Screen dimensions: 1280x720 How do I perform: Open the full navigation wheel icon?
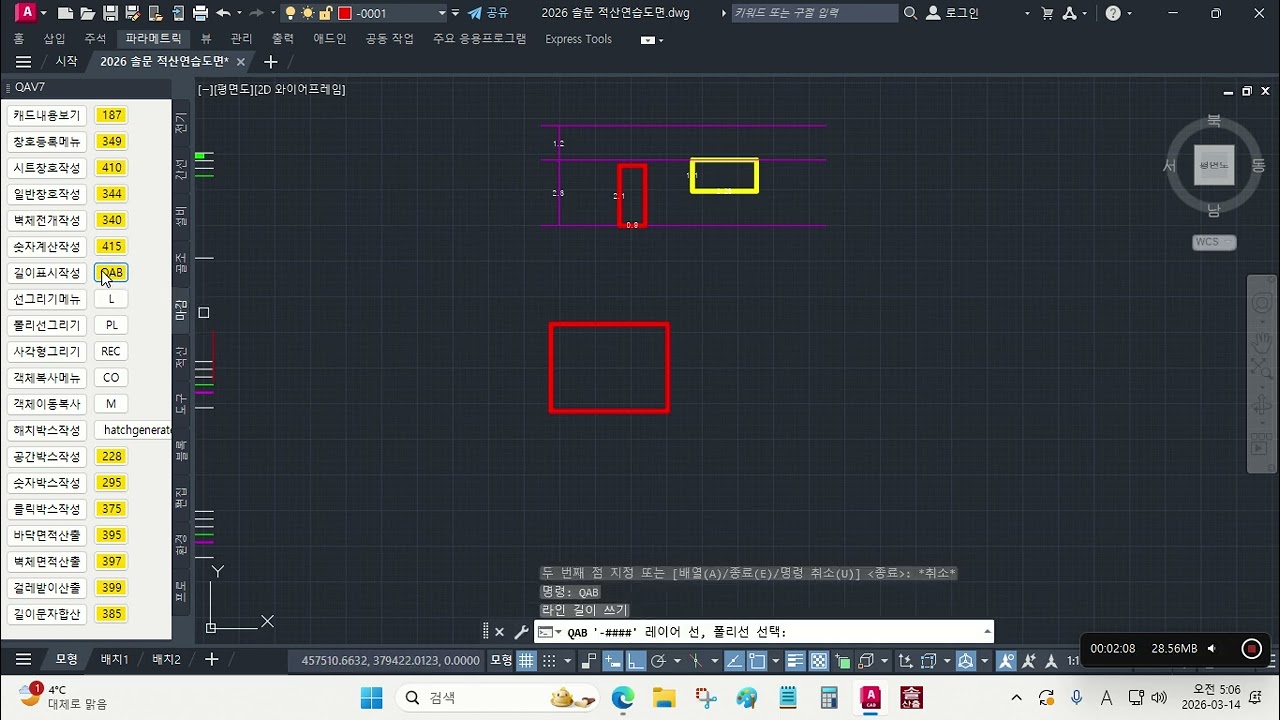point(1262,303)
